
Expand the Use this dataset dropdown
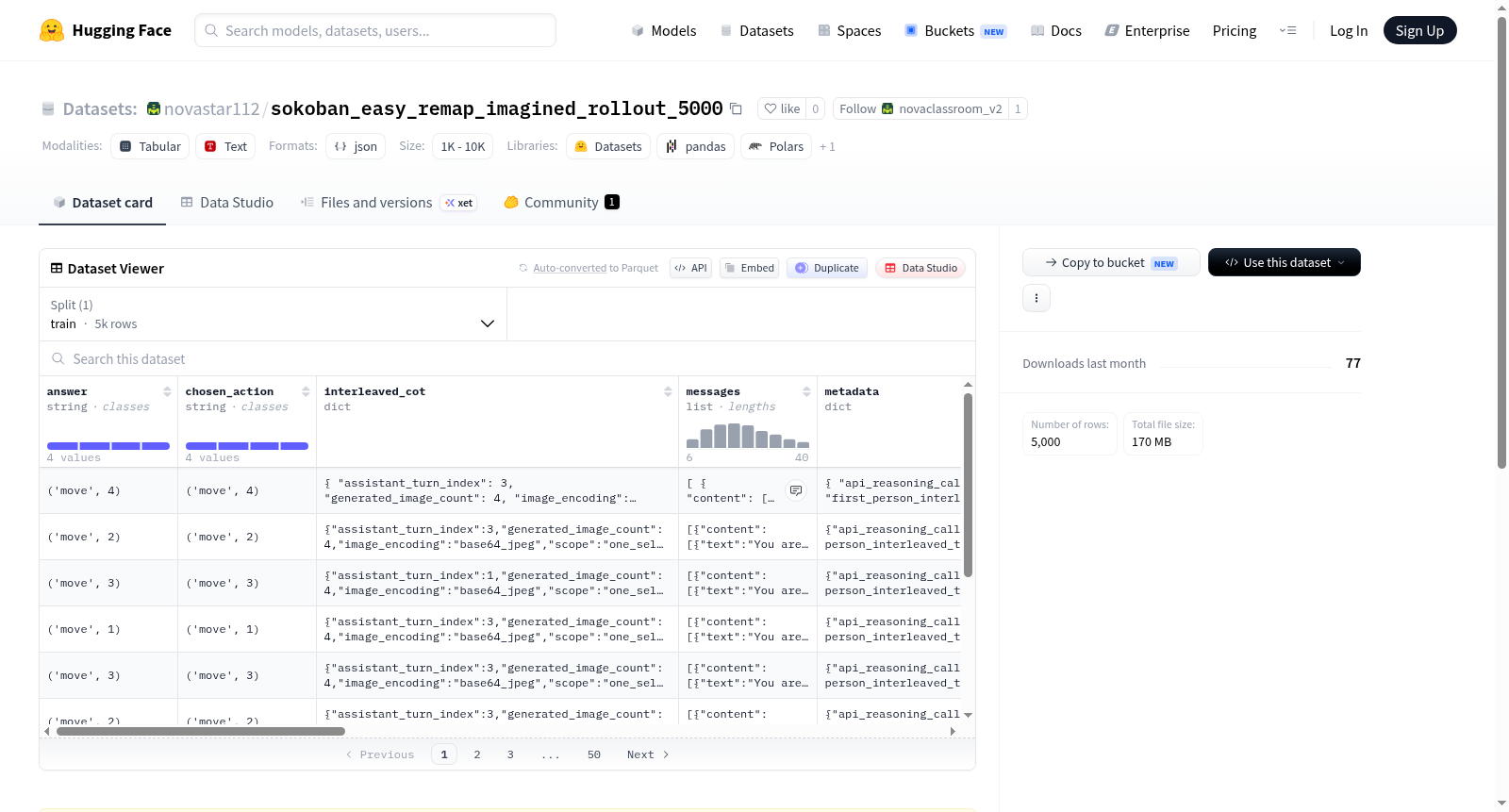point(1285,262)
